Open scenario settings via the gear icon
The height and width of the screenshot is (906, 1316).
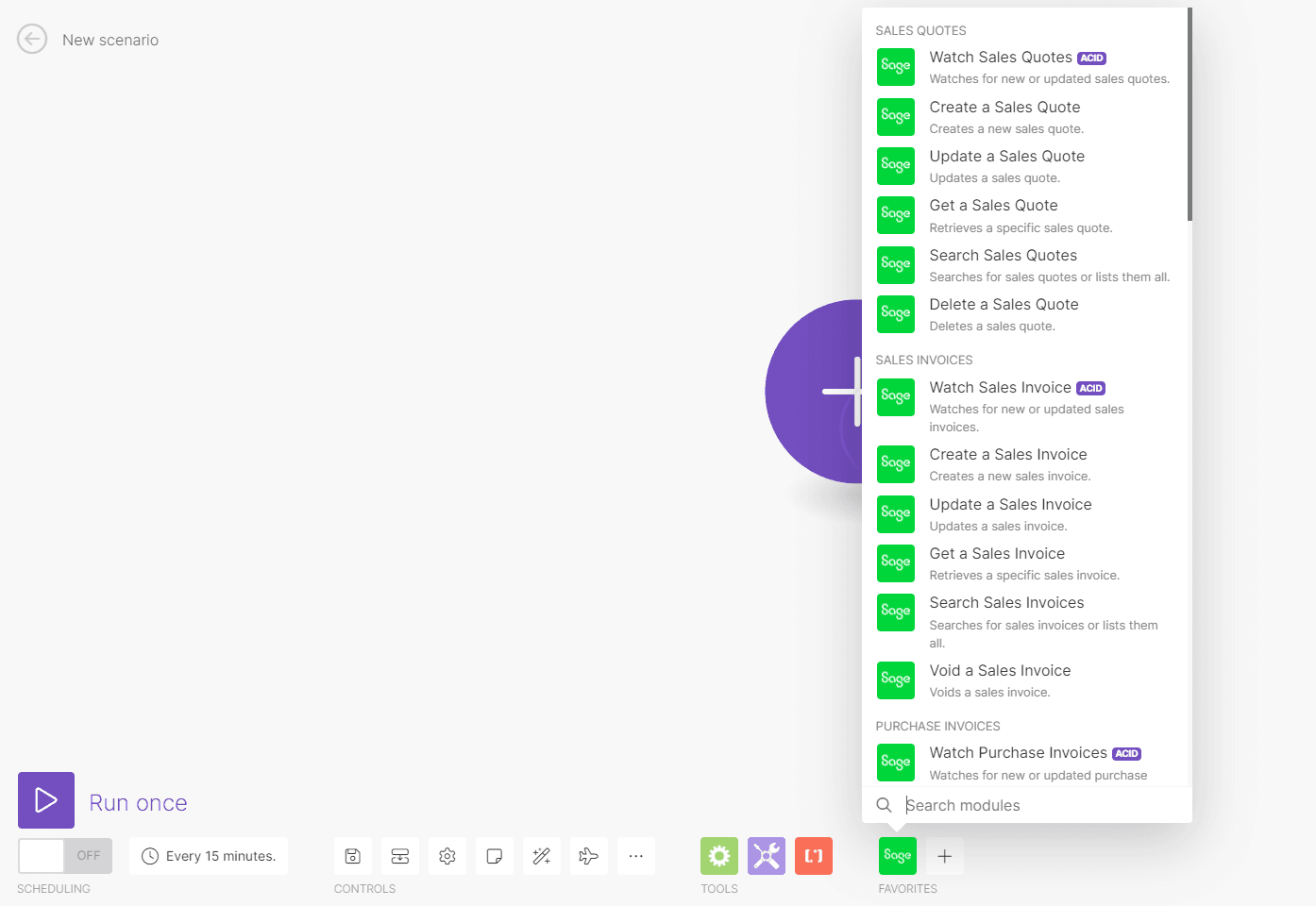tap(447, 855)
